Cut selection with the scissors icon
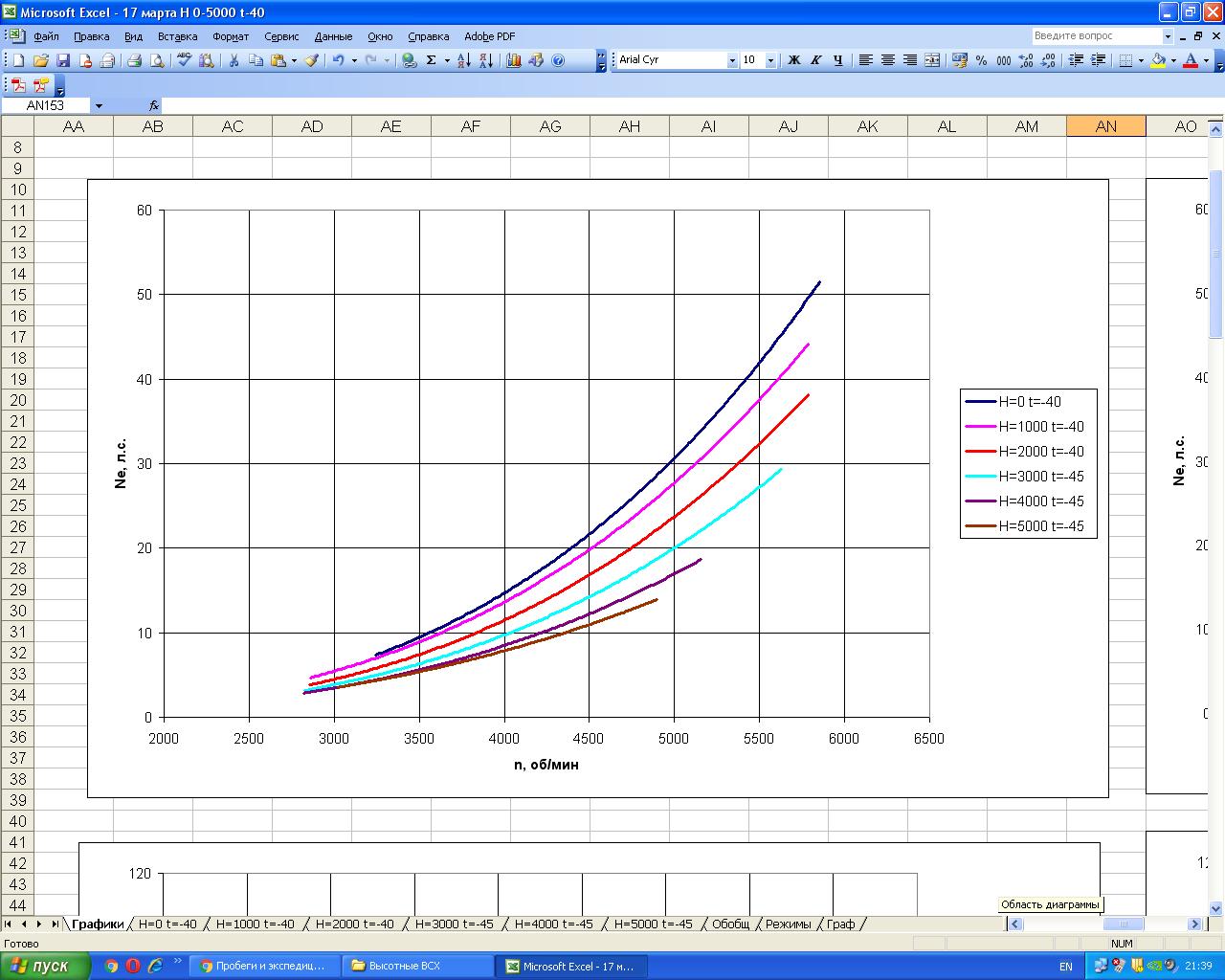The image size is (1225, 980). pyautogui.click(x=234, y=60)
